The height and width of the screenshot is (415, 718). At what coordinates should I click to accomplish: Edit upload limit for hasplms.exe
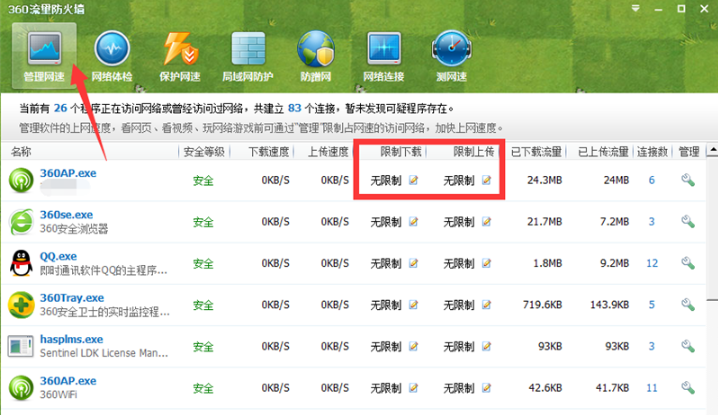[x=486, y=347]
